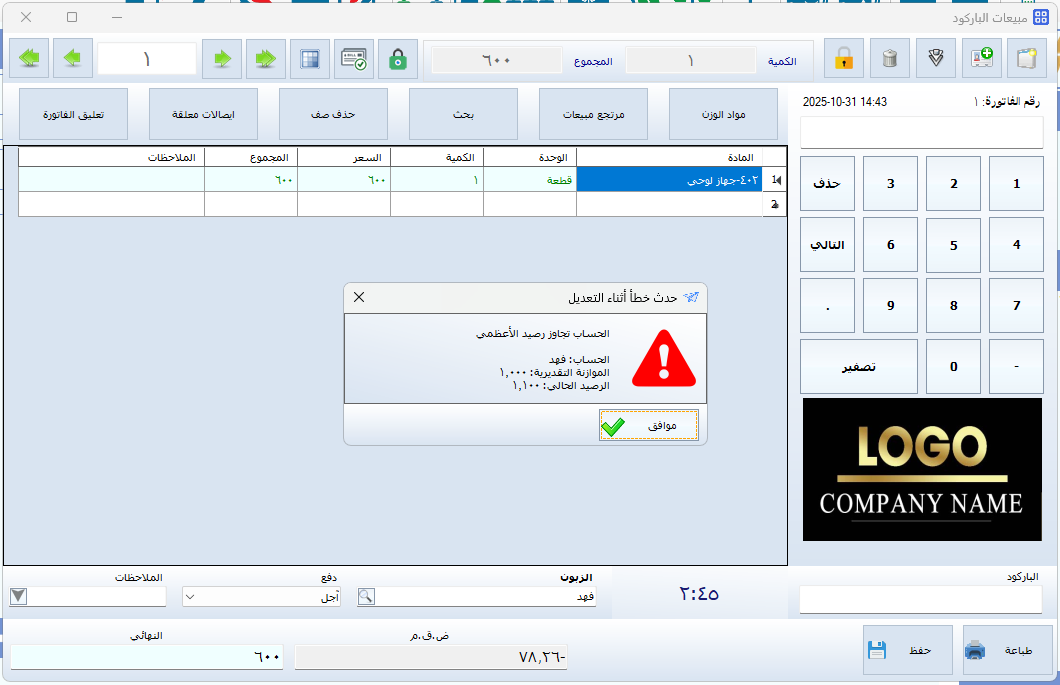
Task: Click the طباعة print button
Action: point(1007,650)
